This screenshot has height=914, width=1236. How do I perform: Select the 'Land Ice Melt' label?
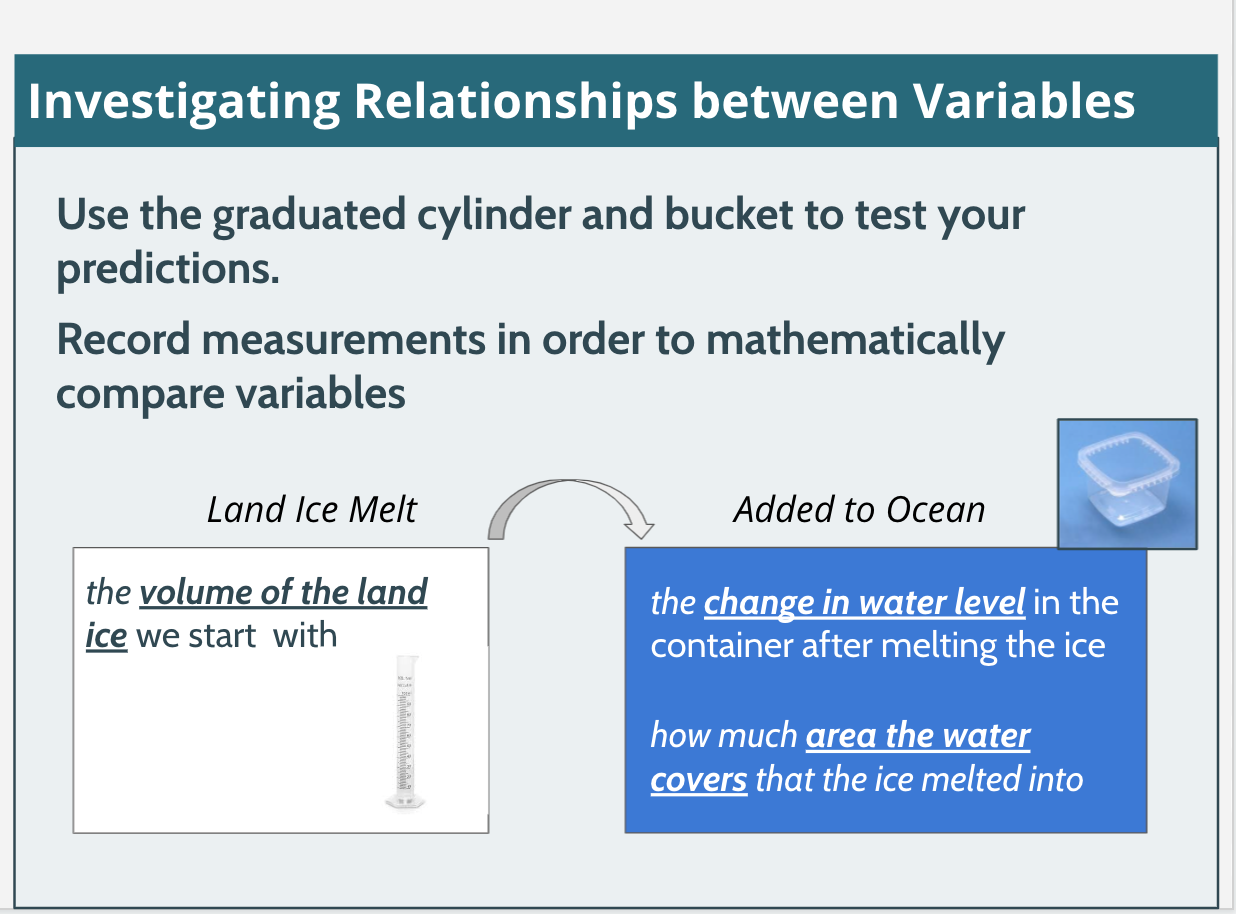[311, 510]
